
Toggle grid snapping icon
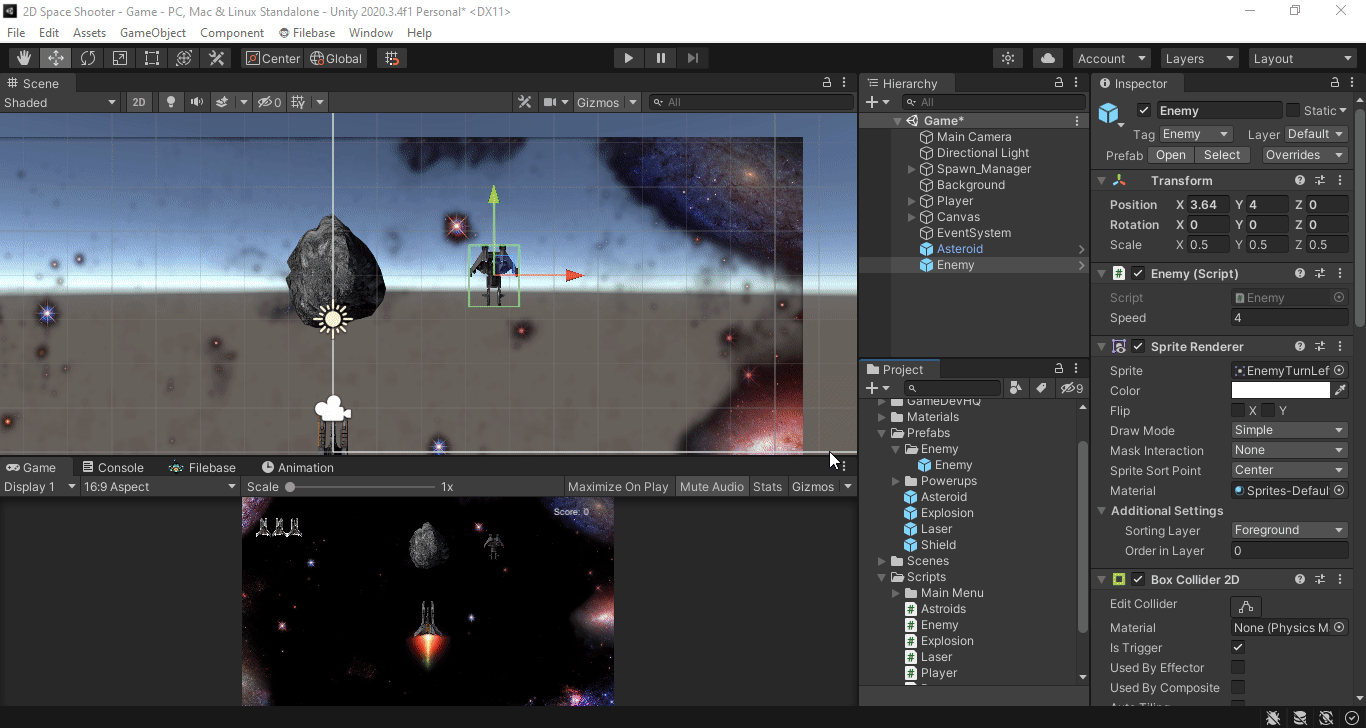(x=392, y=58)
